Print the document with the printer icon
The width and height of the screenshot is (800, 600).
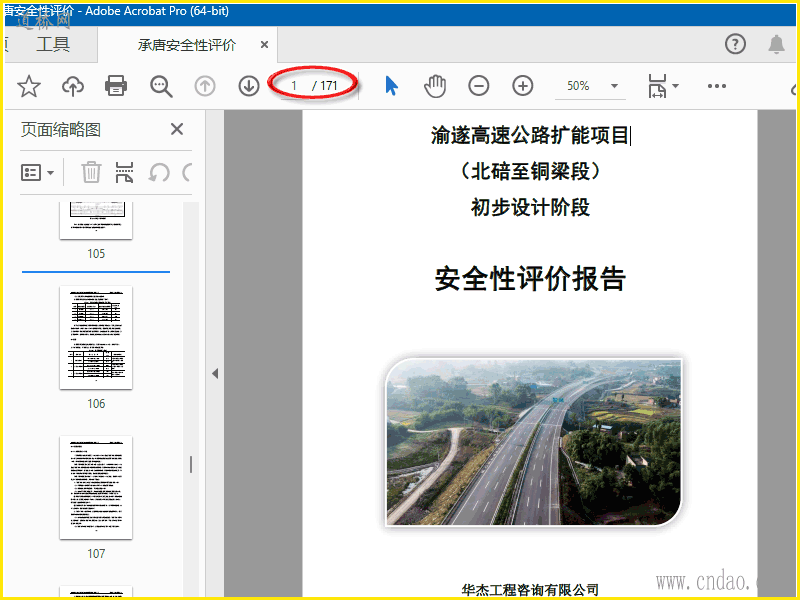click(x=116, y=86)
